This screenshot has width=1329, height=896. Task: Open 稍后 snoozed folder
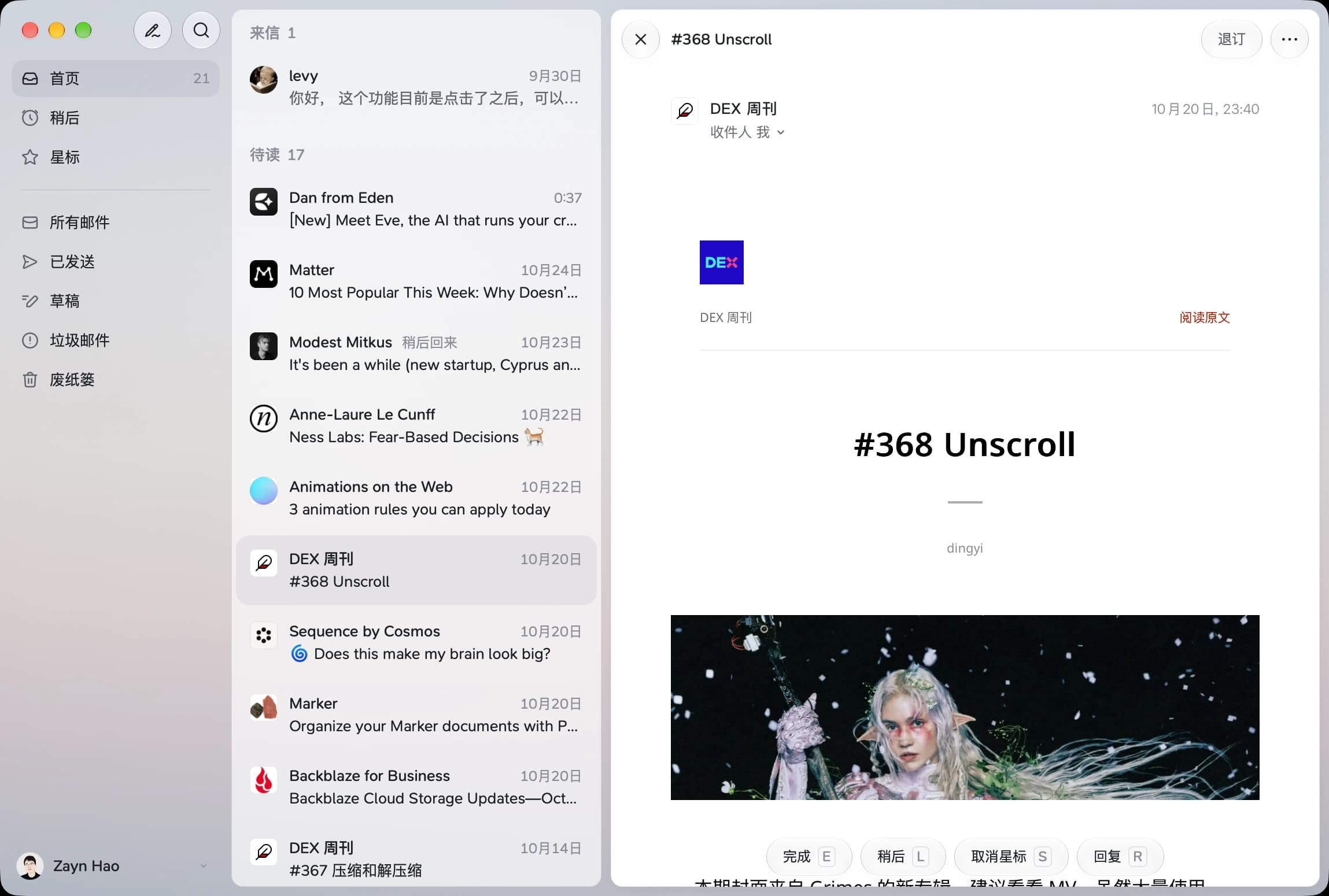click(116, 118)
